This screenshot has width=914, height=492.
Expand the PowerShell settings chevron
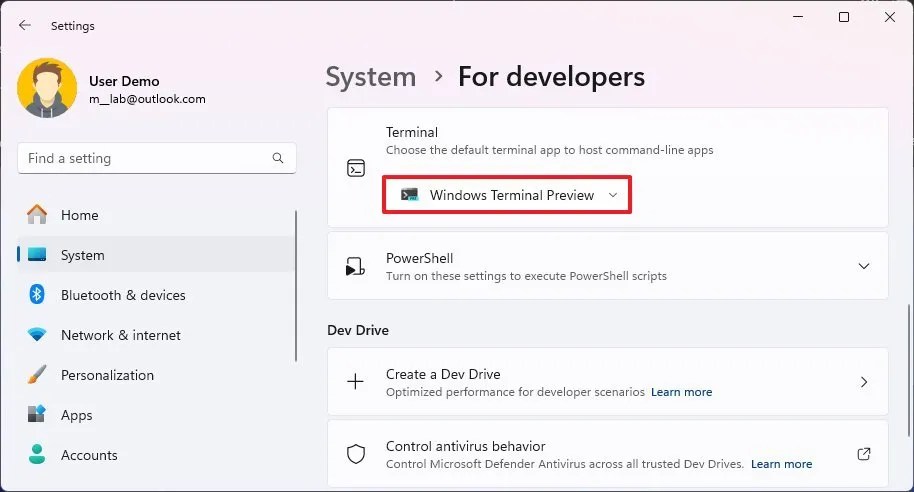click(864, 266)
